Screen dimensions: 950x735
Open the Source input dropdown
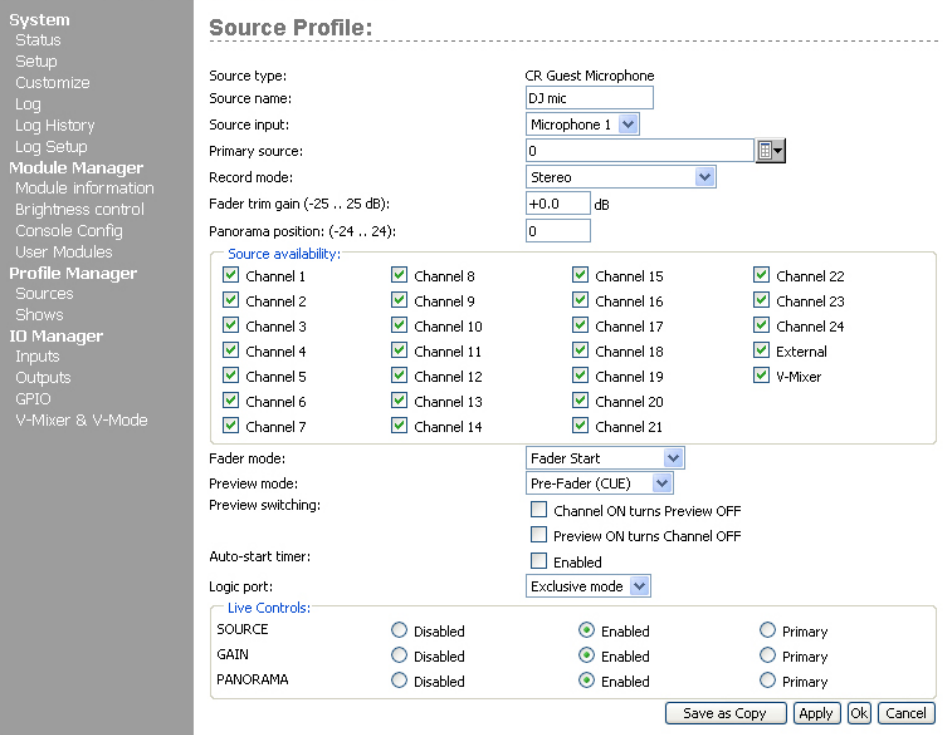pos(628,124)
